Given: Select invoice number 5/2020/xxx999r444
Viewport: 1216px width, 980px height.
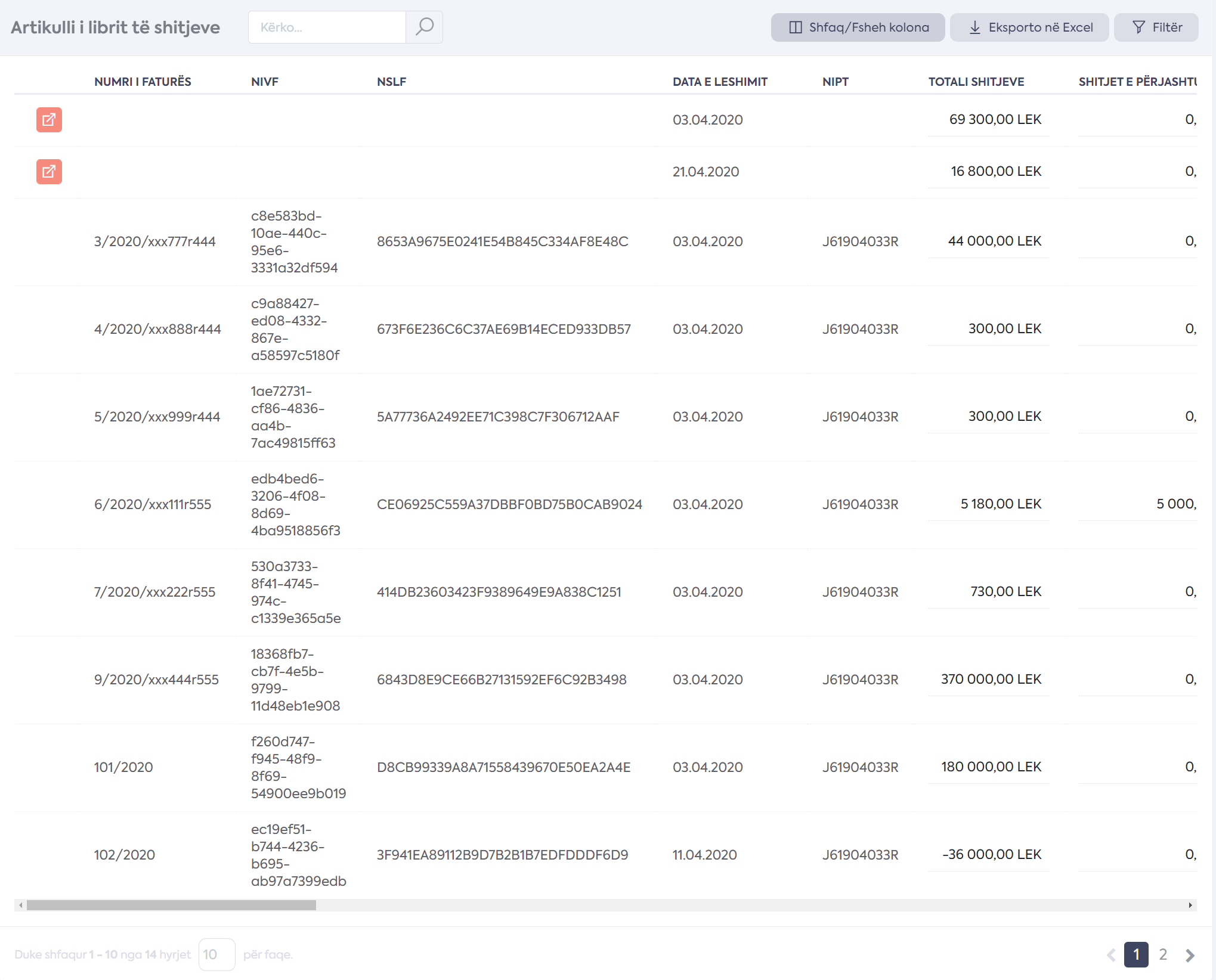Looking at the screenshot, I should [x=157, y=417].
